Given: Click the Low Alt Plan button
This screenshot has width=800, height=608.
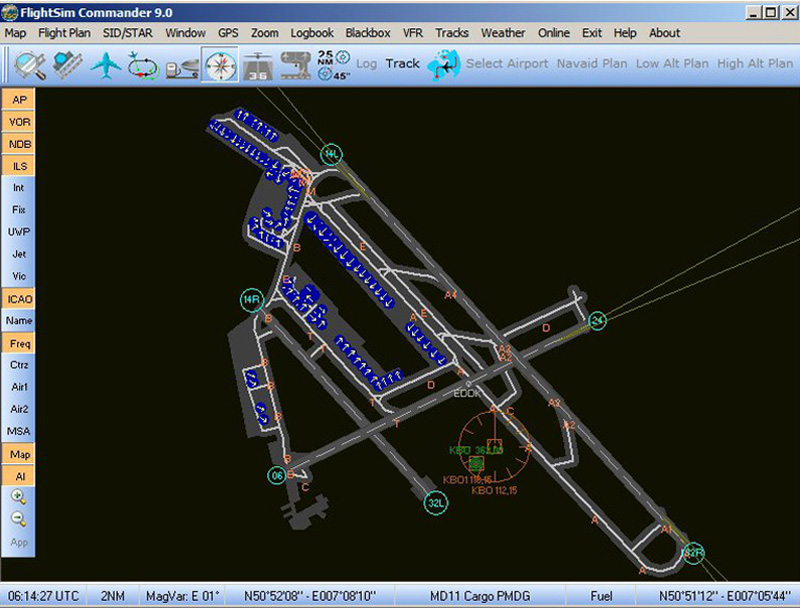Looking at the screenshot, I should tap(672, 64).
